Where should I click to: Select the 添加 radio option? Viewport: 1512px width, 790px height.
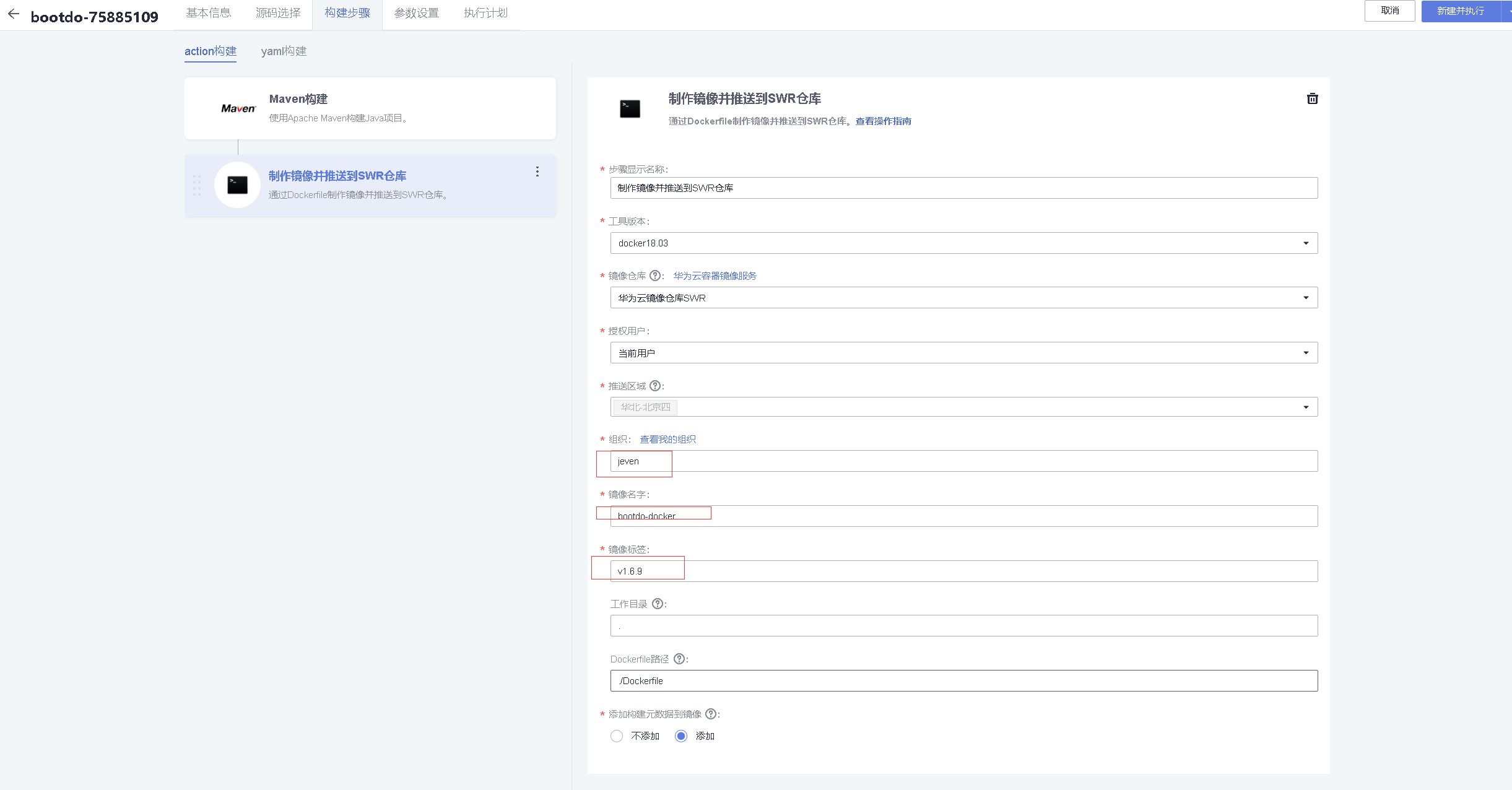click(x=681, y=736)
